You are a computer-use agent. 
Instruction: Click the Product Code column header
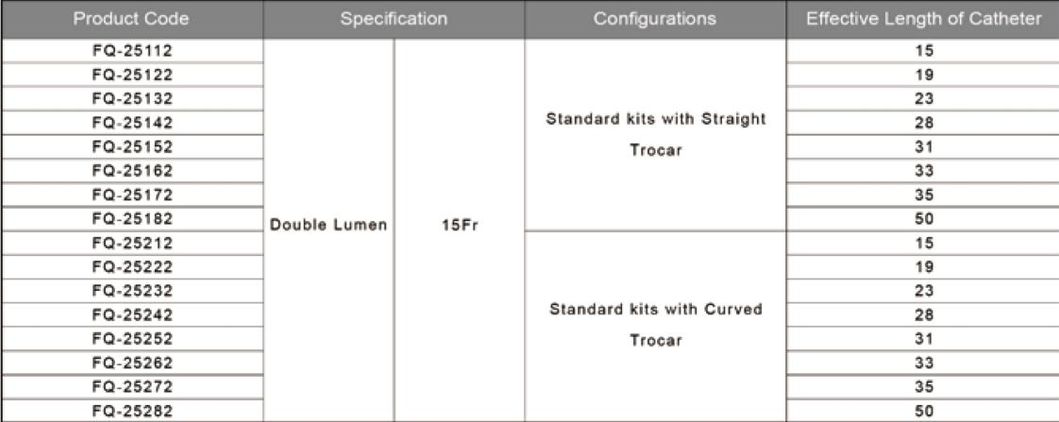[x=130, y=19]
